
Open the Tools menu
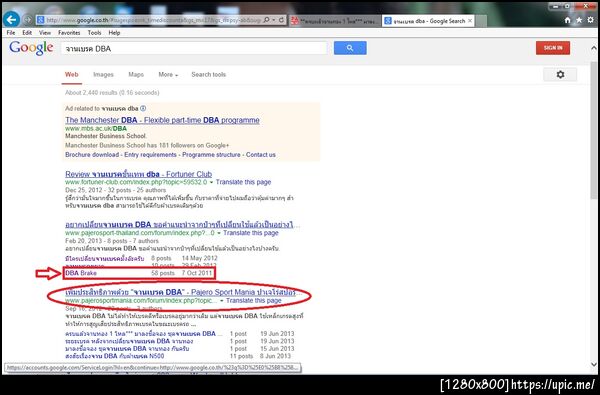[x=94, y=33]
